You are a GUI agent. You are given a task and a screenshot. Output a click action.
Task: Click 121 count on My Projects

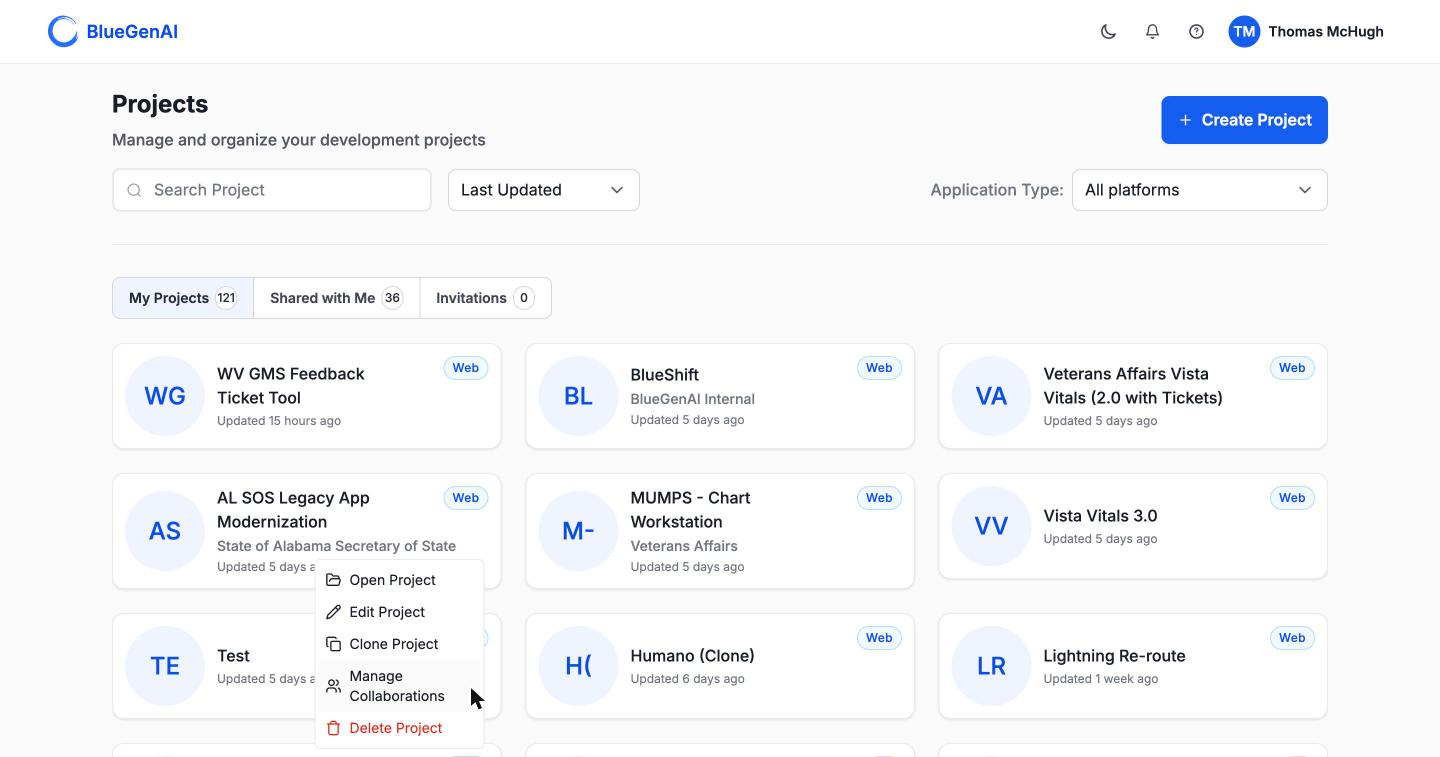click(226, 298)
